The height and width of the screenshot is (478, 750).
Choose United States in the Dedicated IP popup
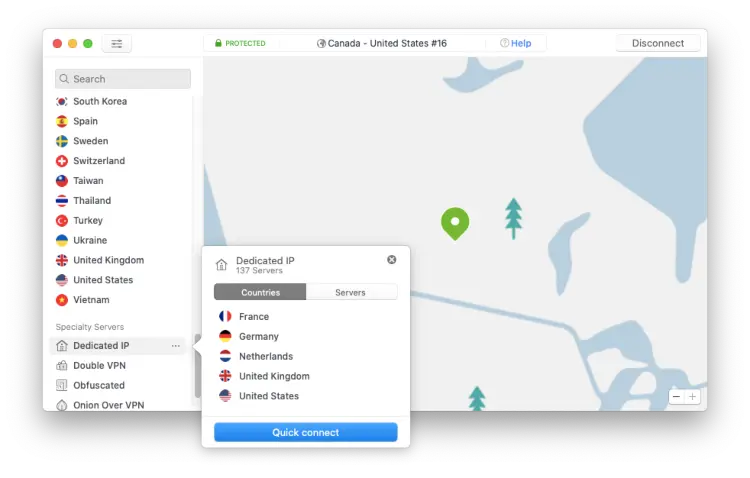tap(269, 396)
